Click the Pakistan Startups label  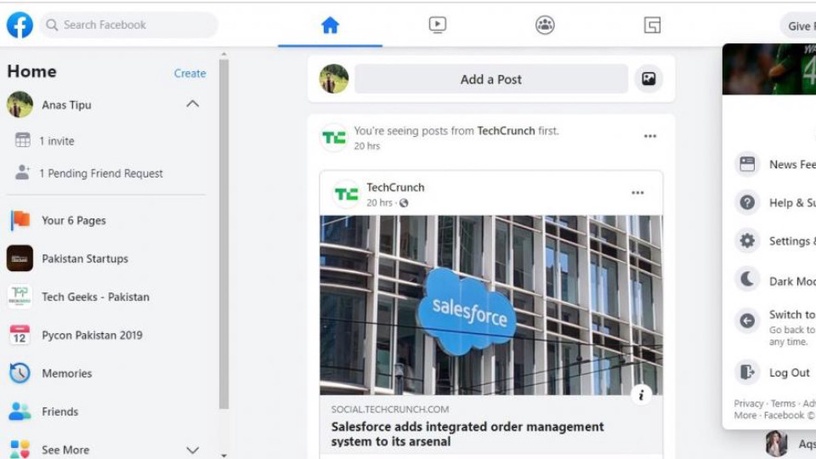[85, 259]
